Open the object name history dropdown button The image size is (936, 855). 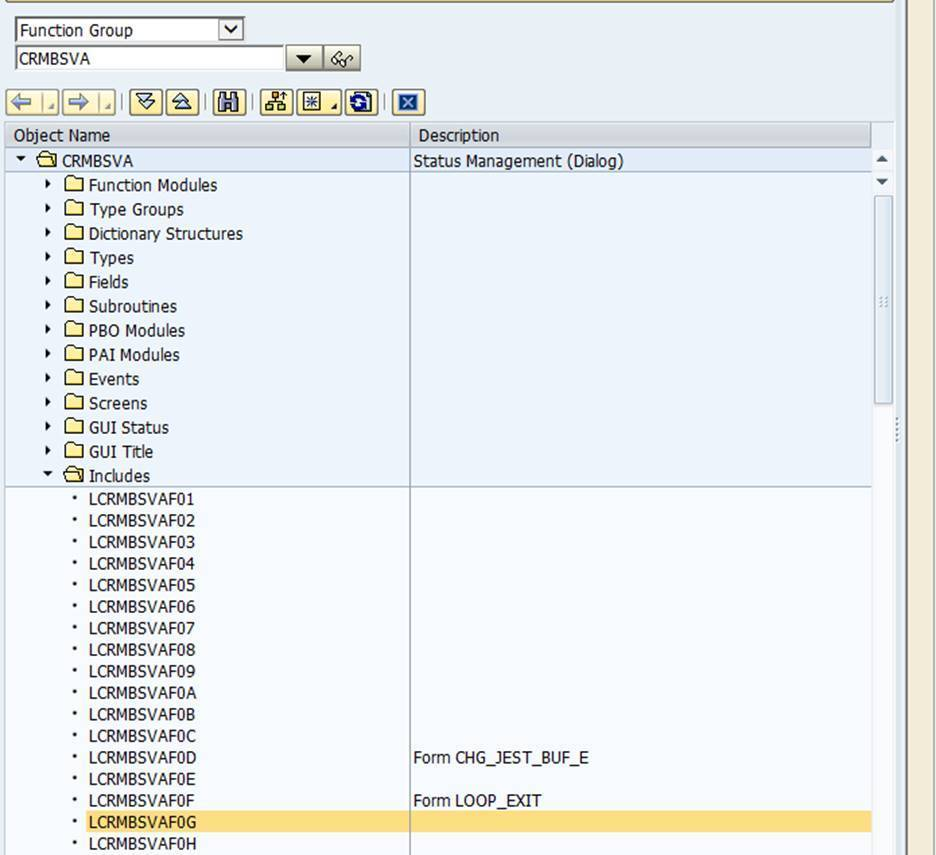[304, 59]
